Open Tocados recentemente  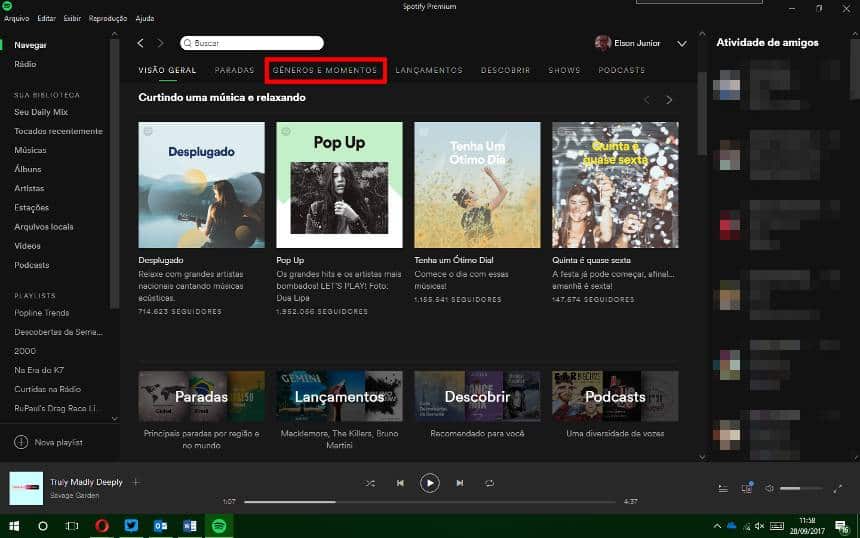tap(58, 131)
